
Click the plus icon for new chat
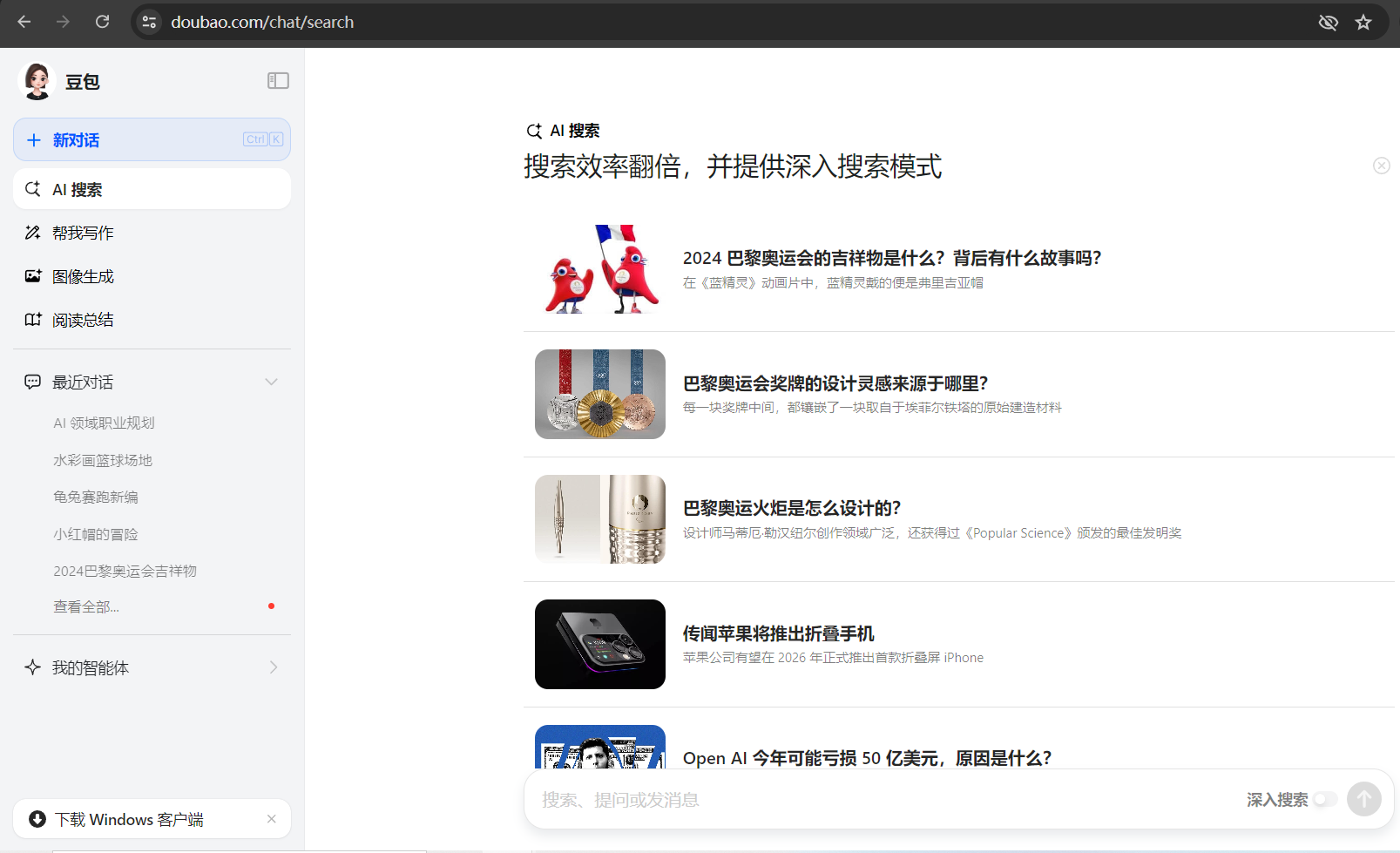[34, 140]
